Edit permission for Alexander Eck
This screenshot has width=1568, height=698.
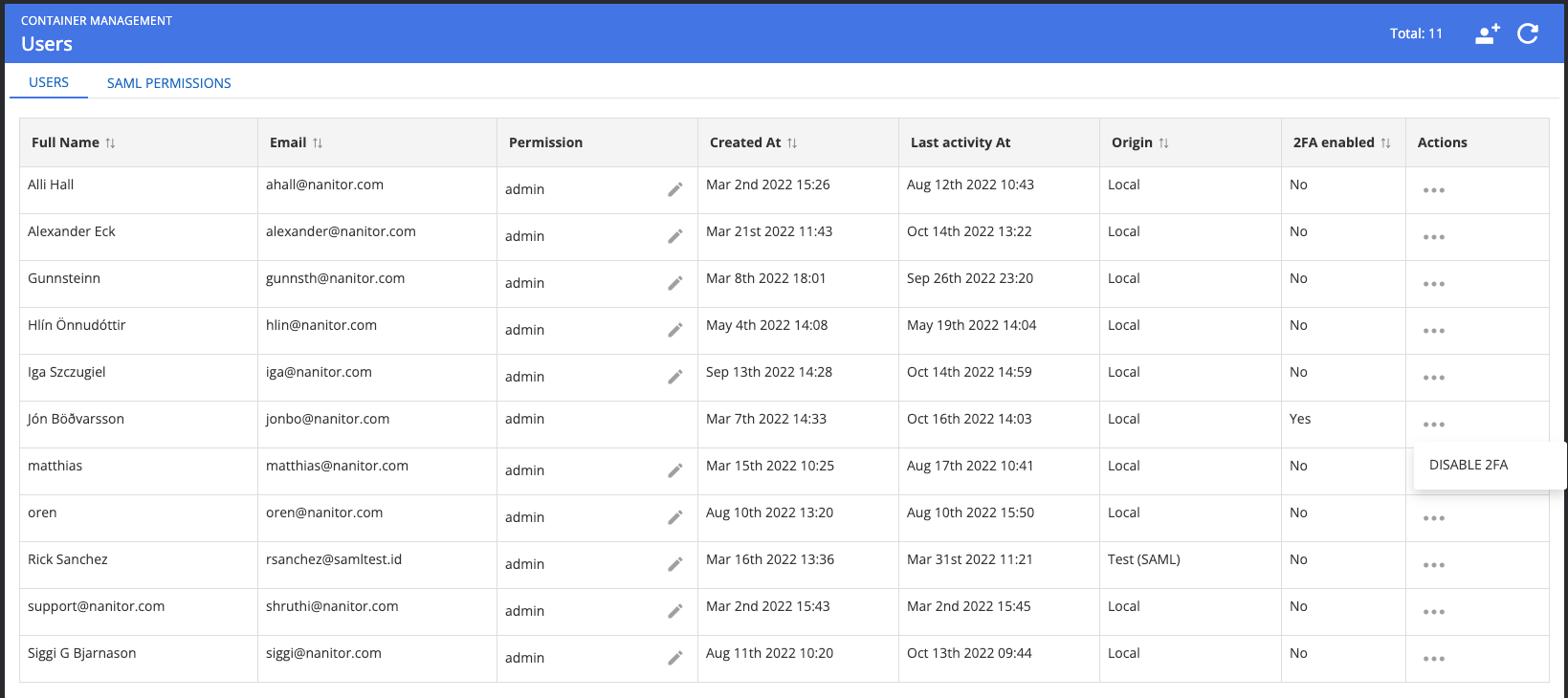click(x=674, y=236)
